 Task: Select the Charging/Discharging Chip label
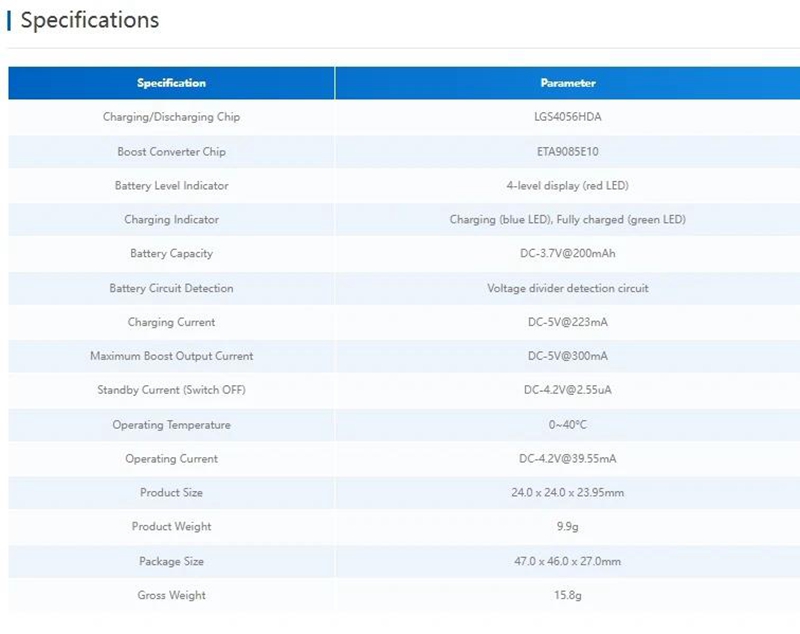171,117
